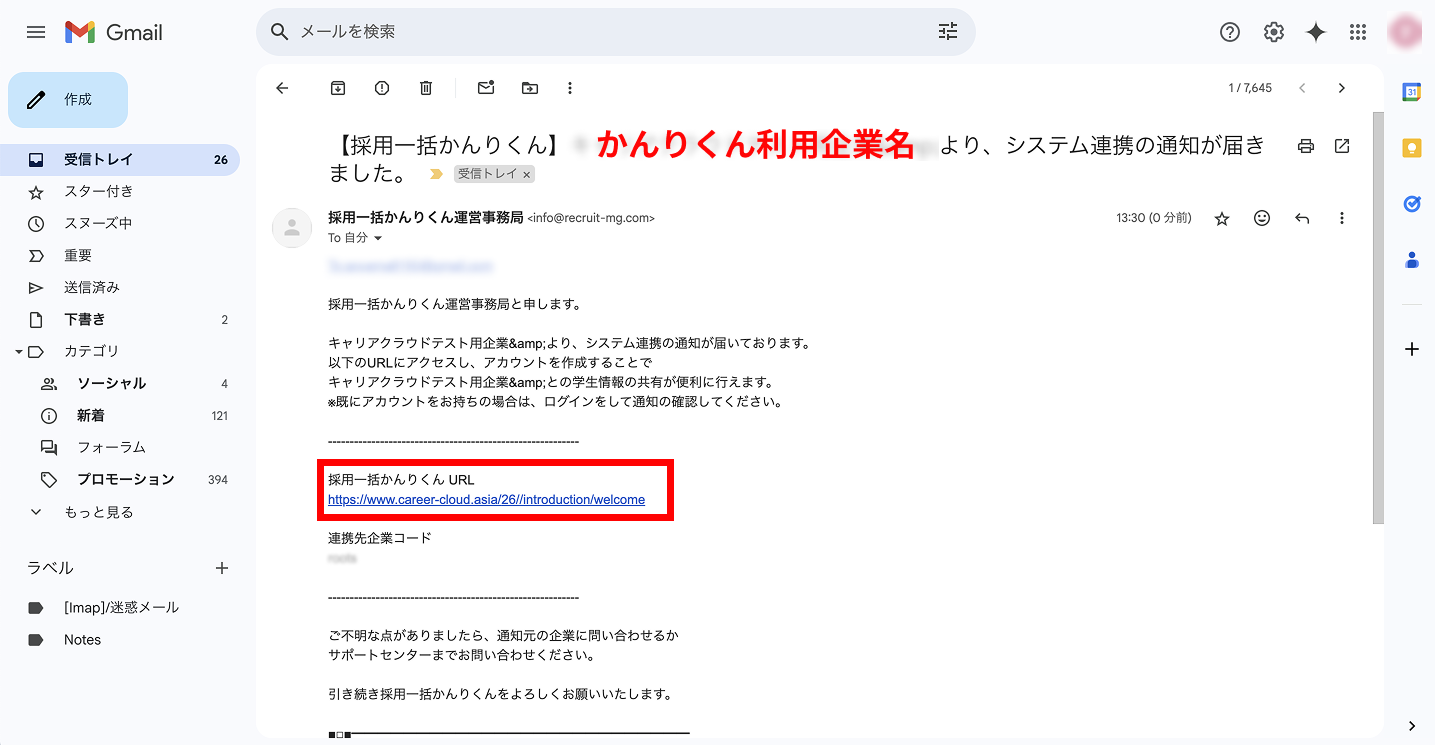Click 作成 to compose a new email
Image resolution: width=1435 pixels, height=745 pixels.
click(x=67, y=99)
